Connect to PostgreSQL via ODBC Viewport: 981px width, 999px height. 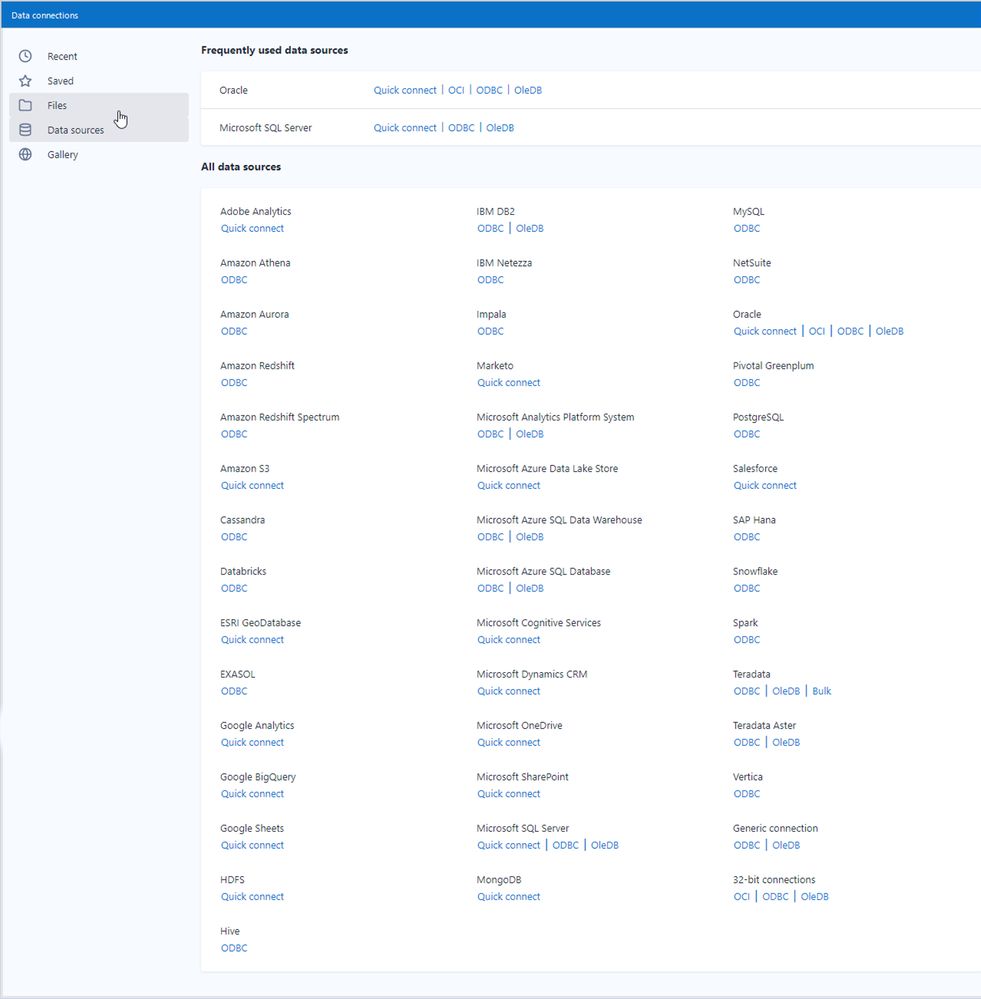pyautogui.click(x=747, y=435)
